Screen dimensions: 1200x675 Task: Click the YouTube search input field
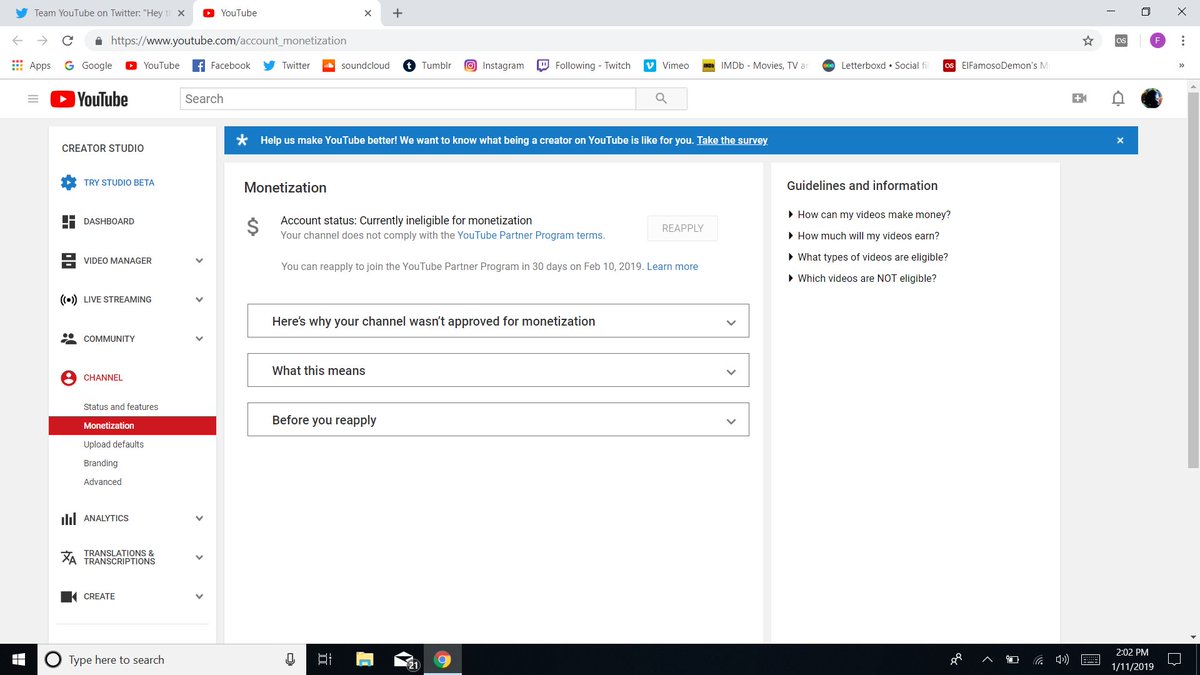click(408, 99)
